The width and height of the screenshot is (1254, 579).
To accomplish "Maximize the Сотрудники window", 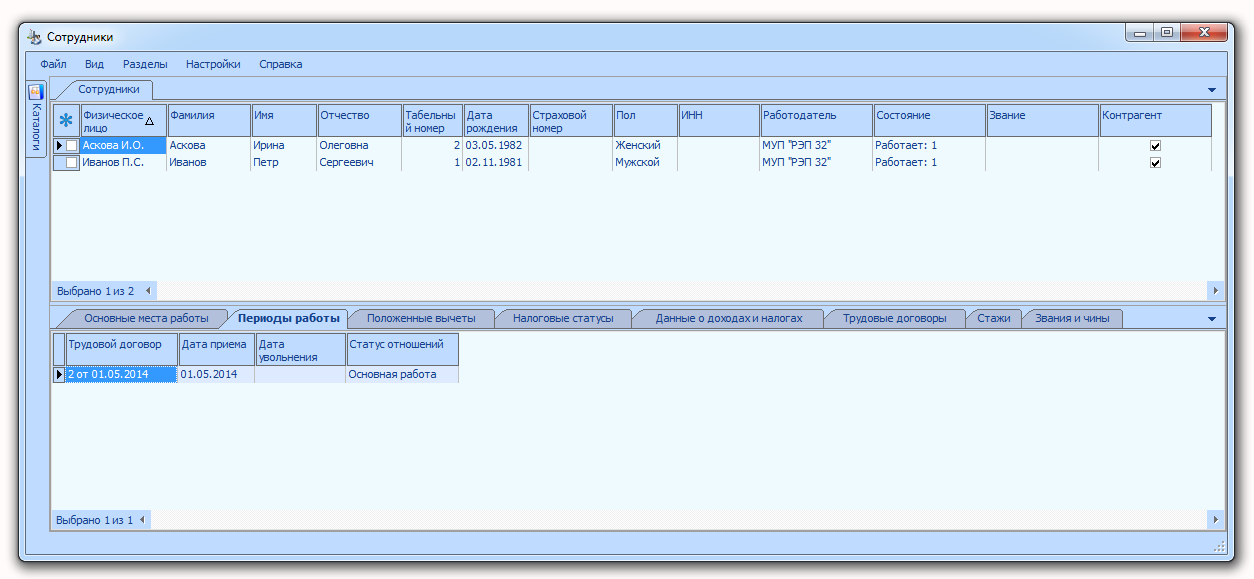I will tap(1167, 33).
